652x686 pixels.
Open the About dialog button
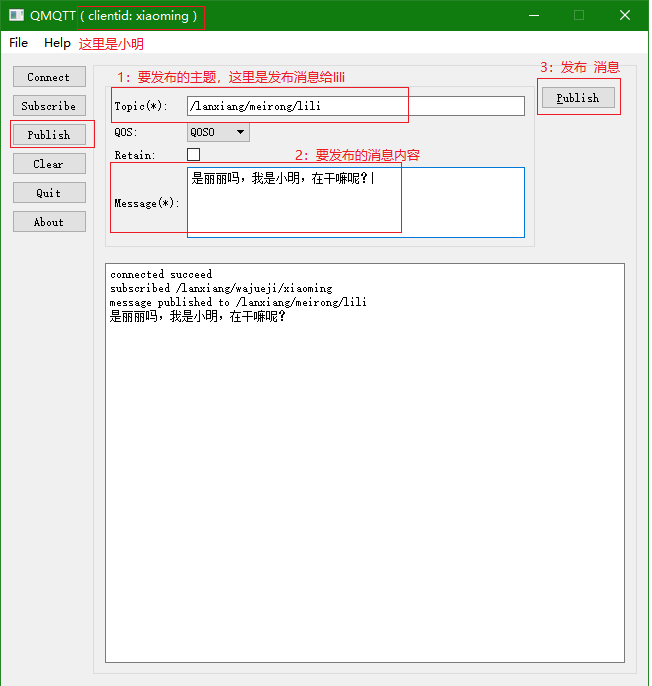(49, 222)
